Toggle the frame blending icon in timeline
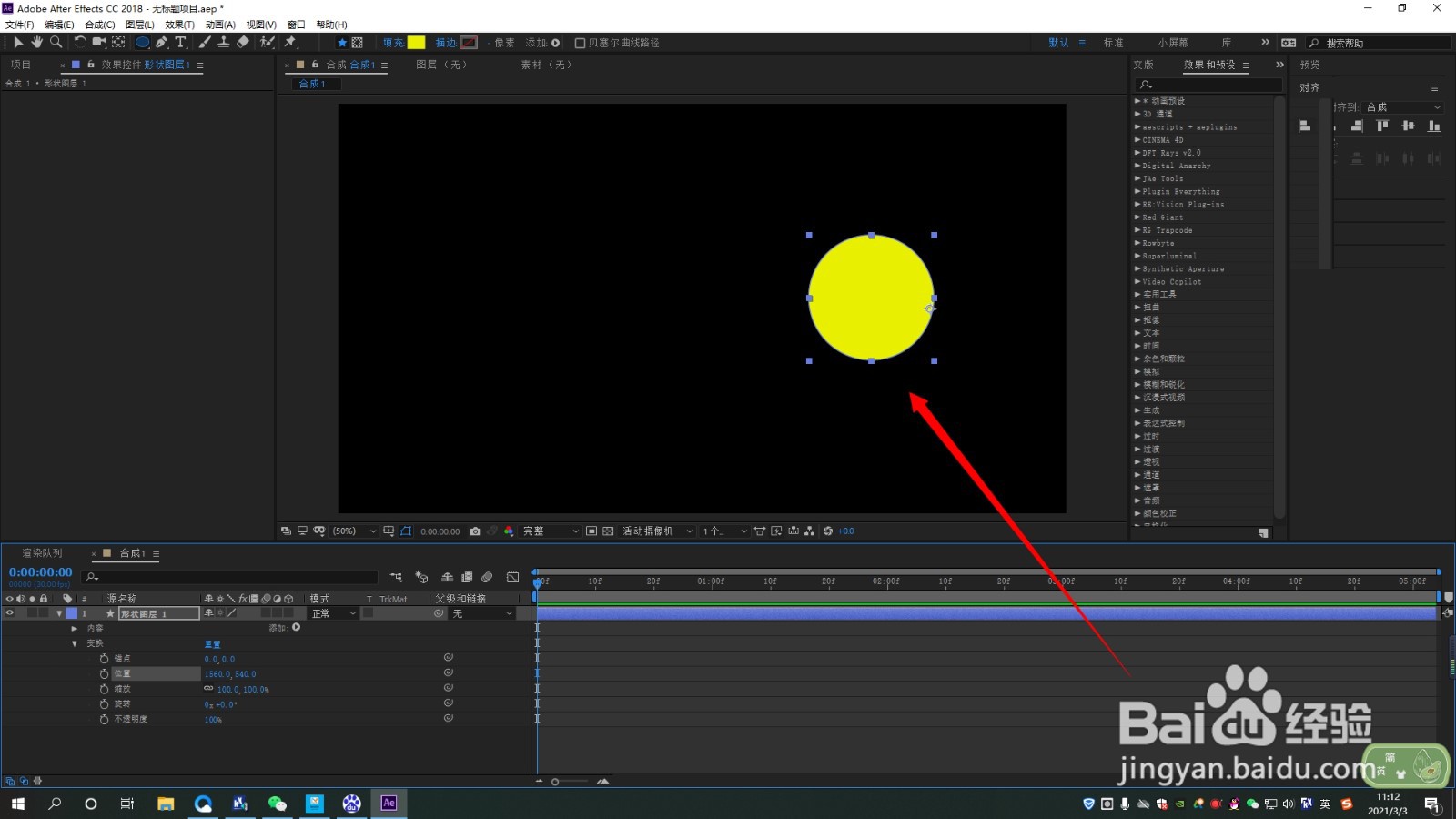Image resolution: width=1456 pixels, height=819 pixels. click(x=467, y=577)
